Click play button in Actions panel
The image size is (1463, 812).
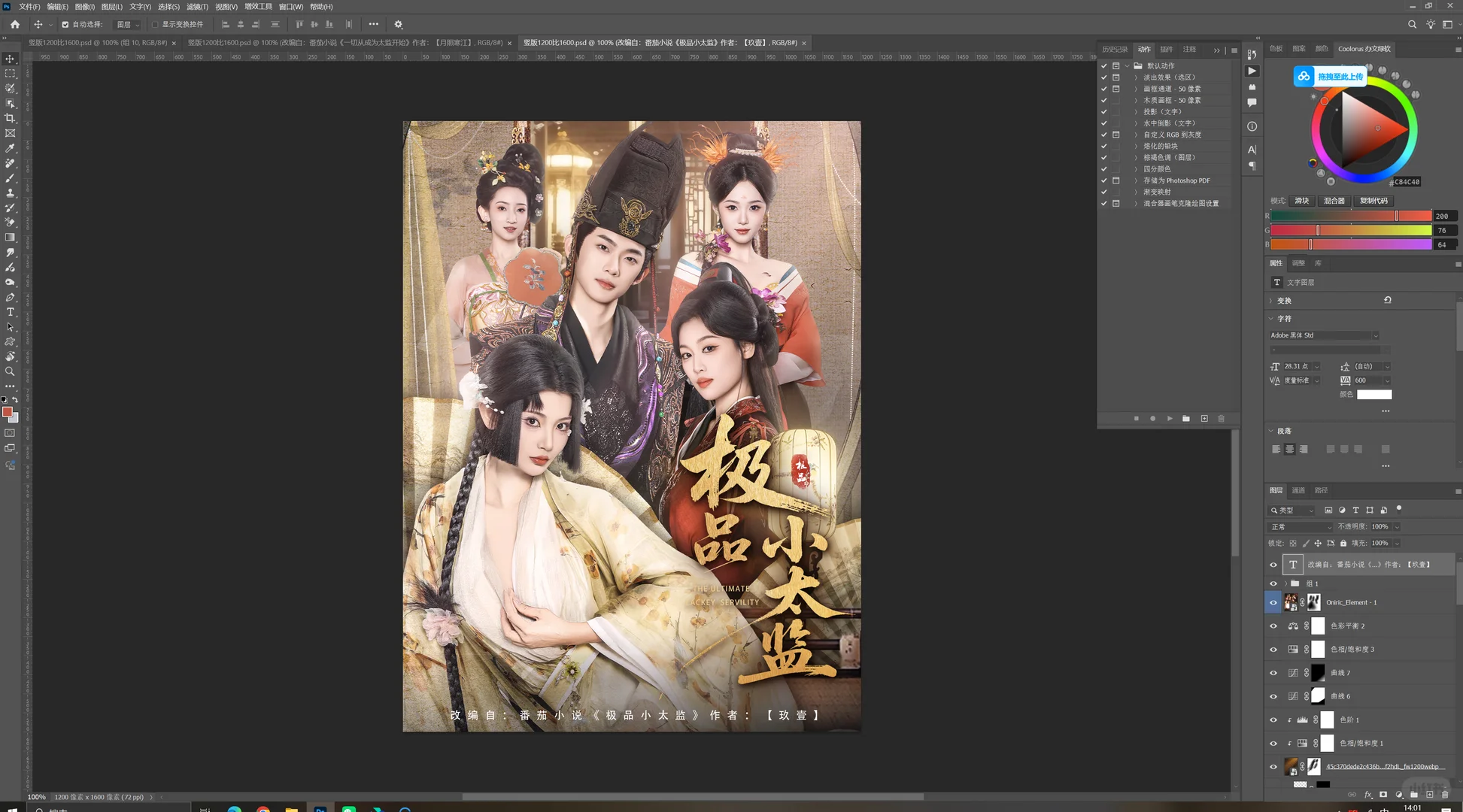(1169, 418)
